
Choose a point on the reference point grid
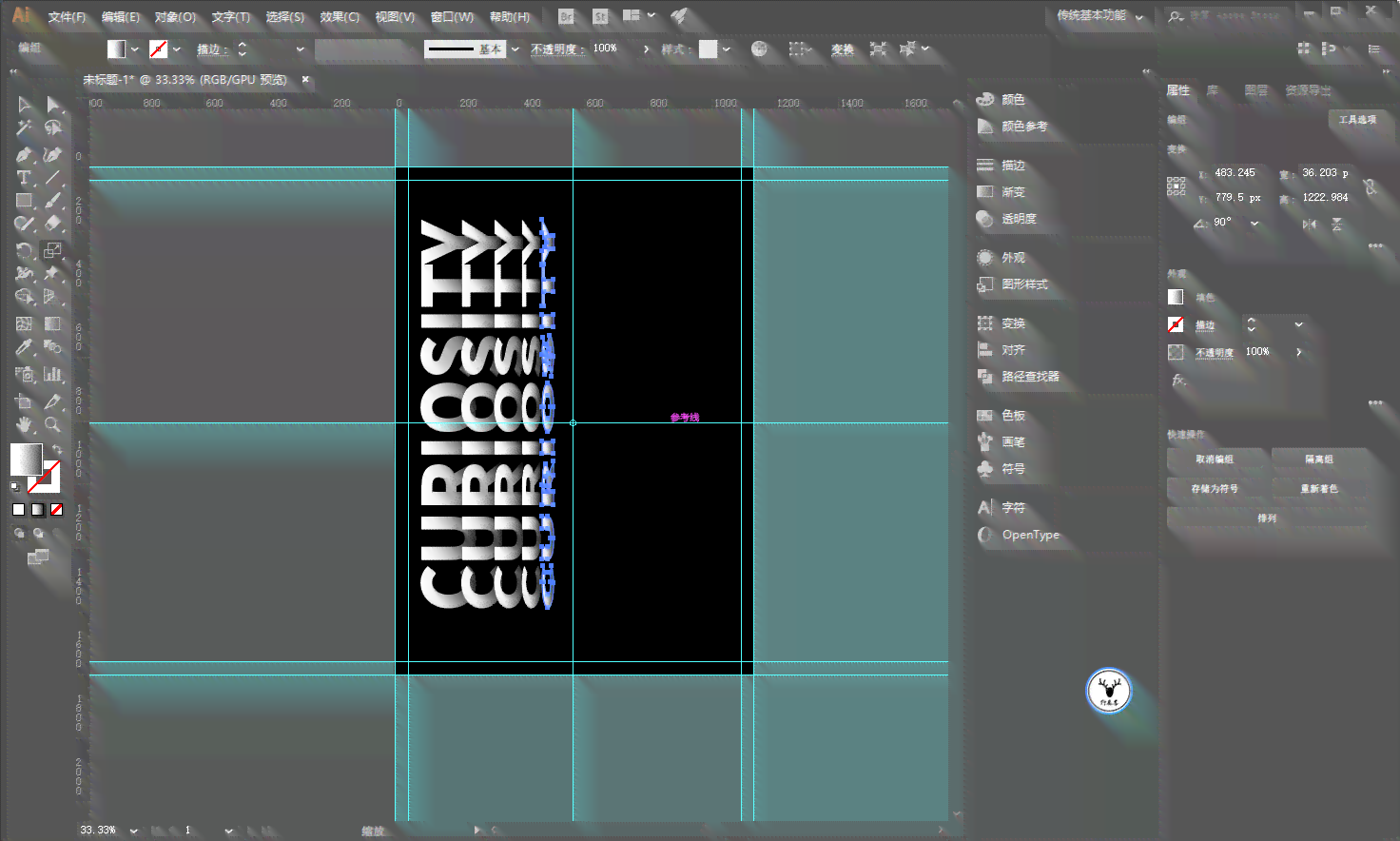pyautogui.click(x=1176, y=186)
